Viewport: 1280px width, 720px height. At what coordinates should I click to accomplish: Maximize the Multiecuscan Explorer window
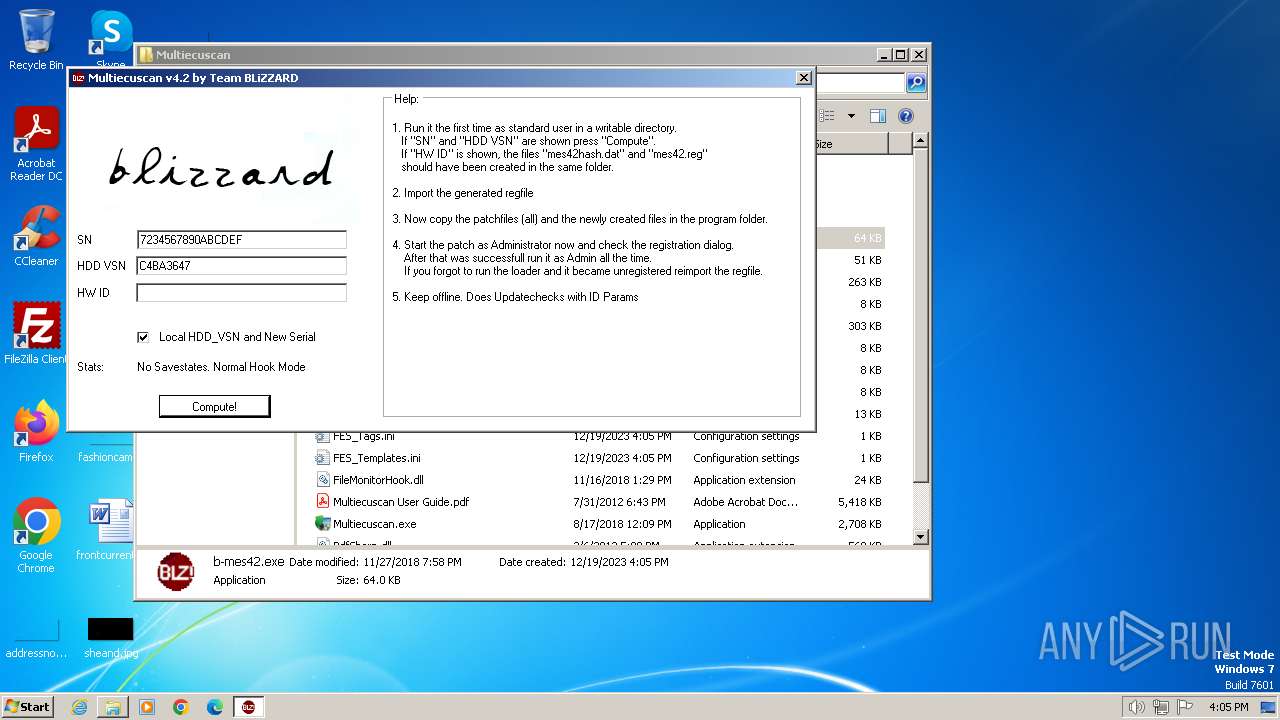pos(900,55)
